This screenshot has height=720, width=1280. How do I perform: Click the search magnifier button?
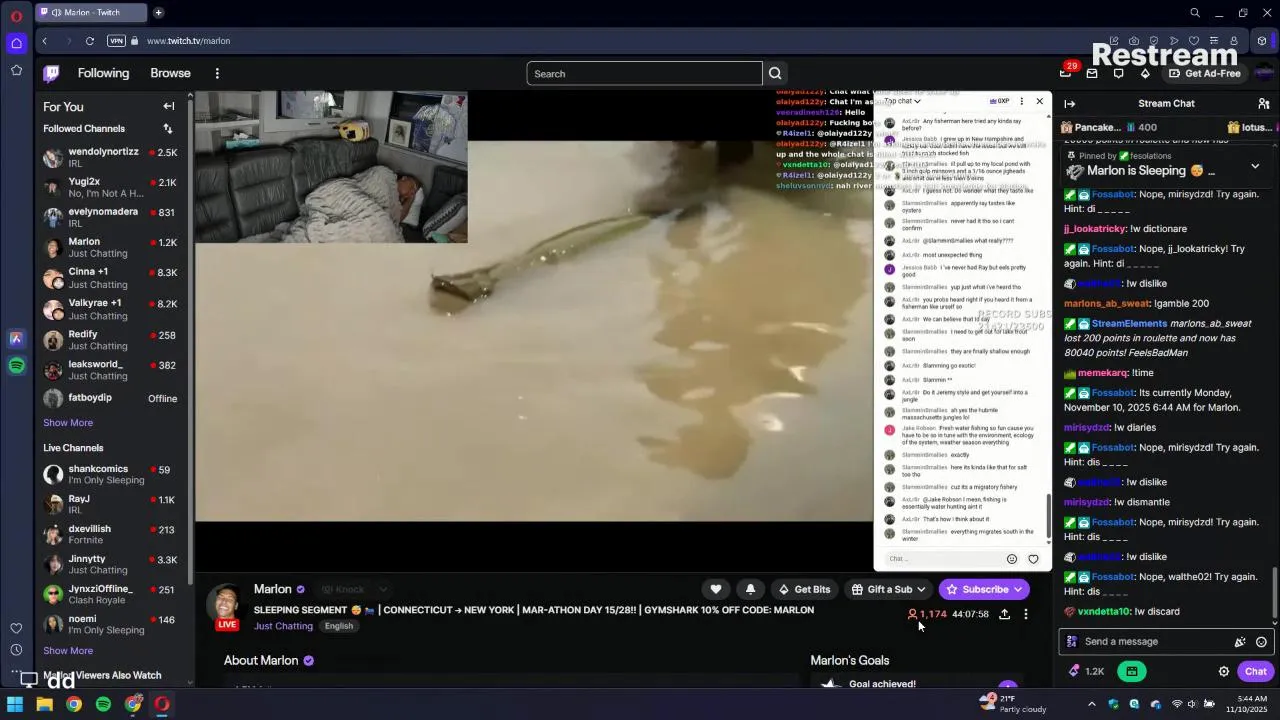[x=775, y=73]
